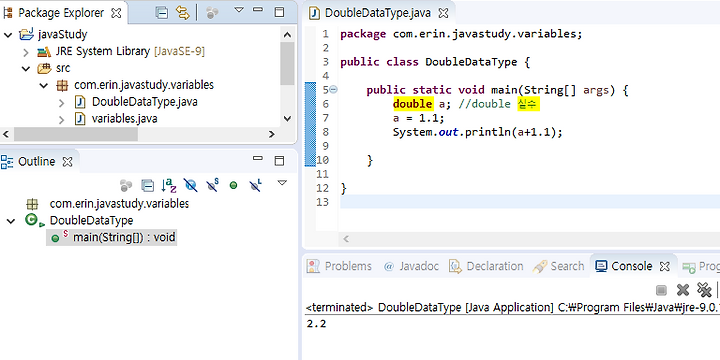Screen dimensions: 720x360
Task: Click the Terminate button in Console
Action: coord(661,290)
